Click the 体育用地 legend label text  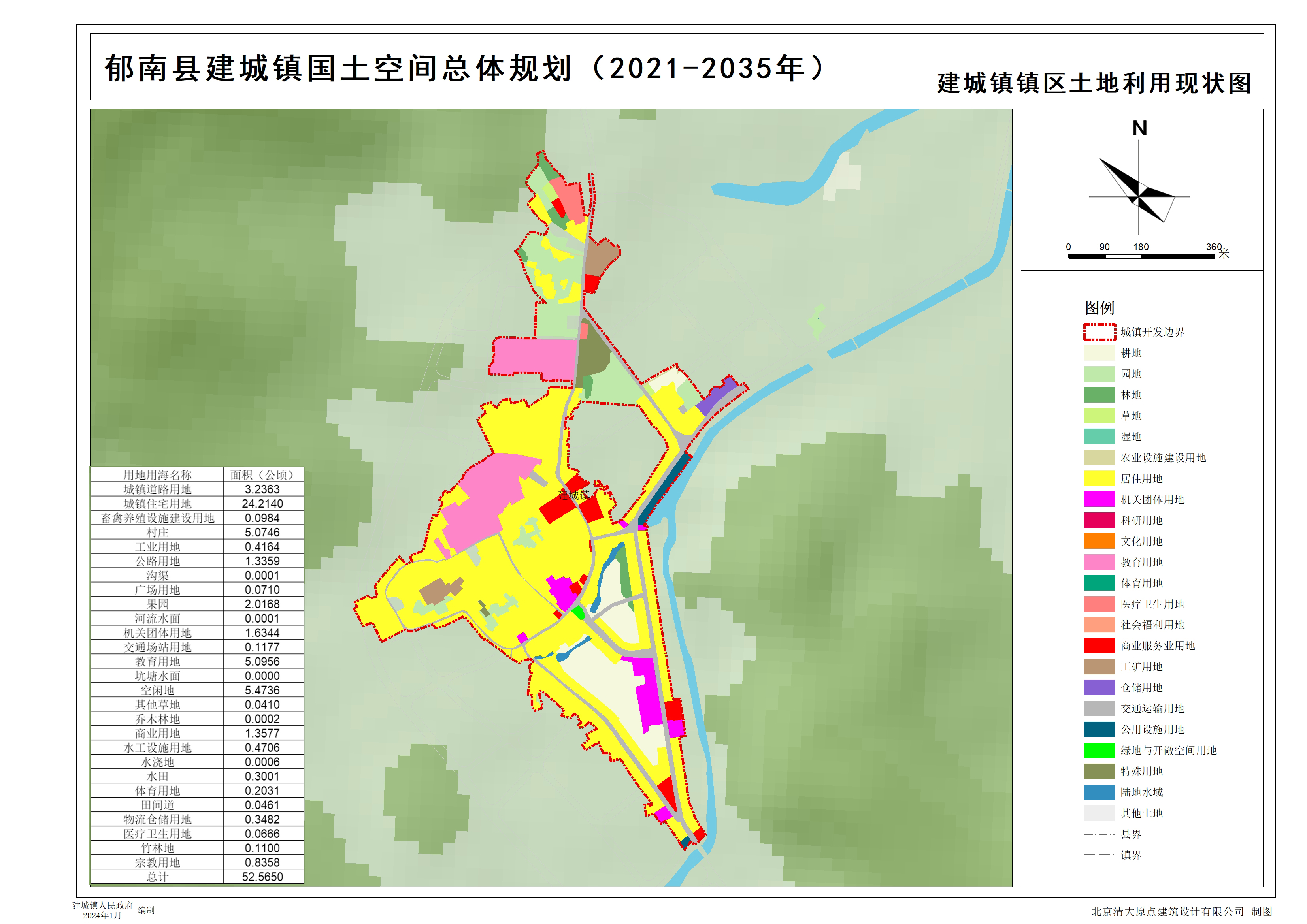pyautogui.click(x=1141, y=583)
